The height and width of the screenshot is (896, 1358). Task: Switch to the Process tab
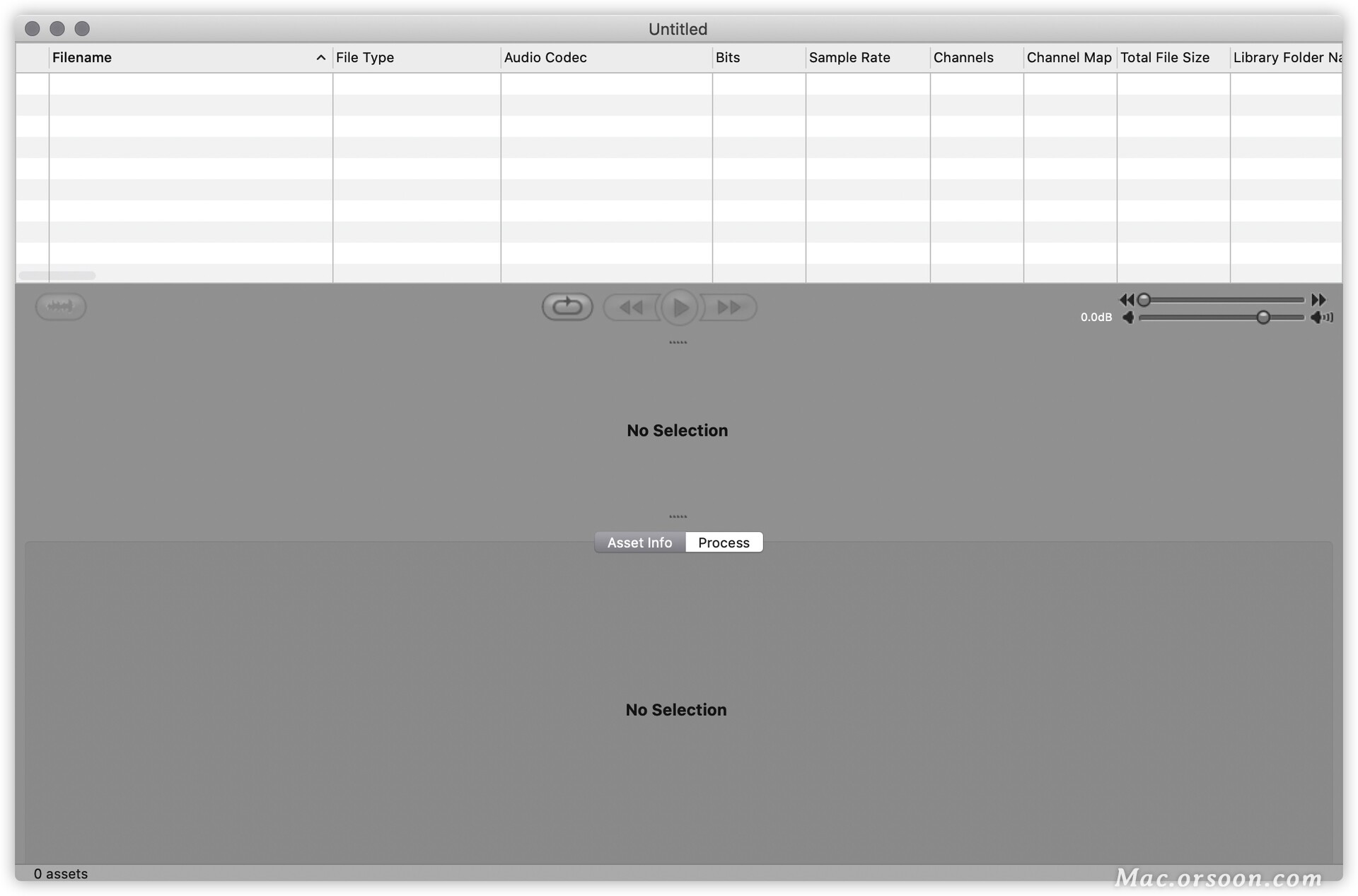point(724,542)
